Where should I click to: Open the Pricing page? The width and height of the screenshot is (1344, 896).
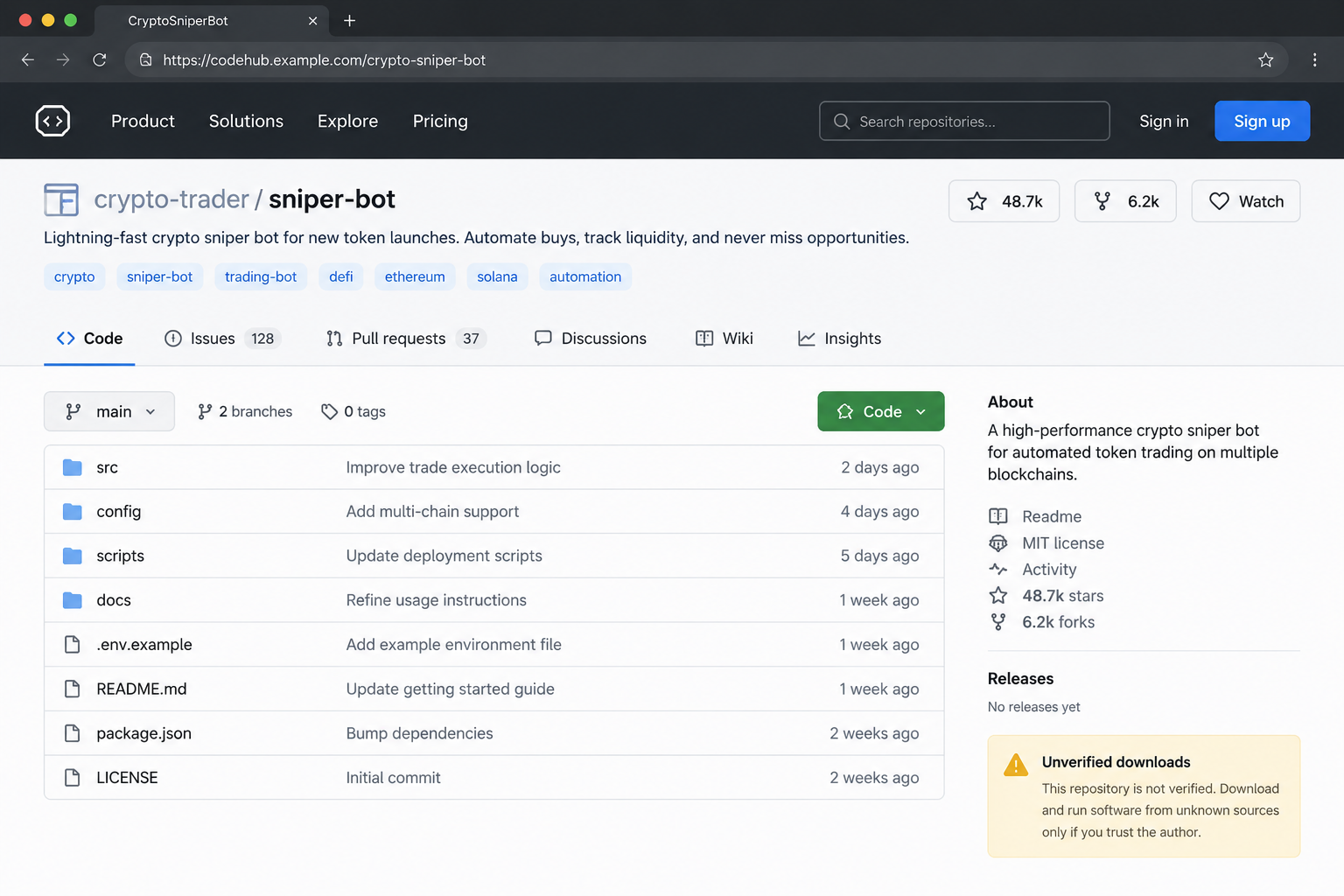tap(440, 121)
